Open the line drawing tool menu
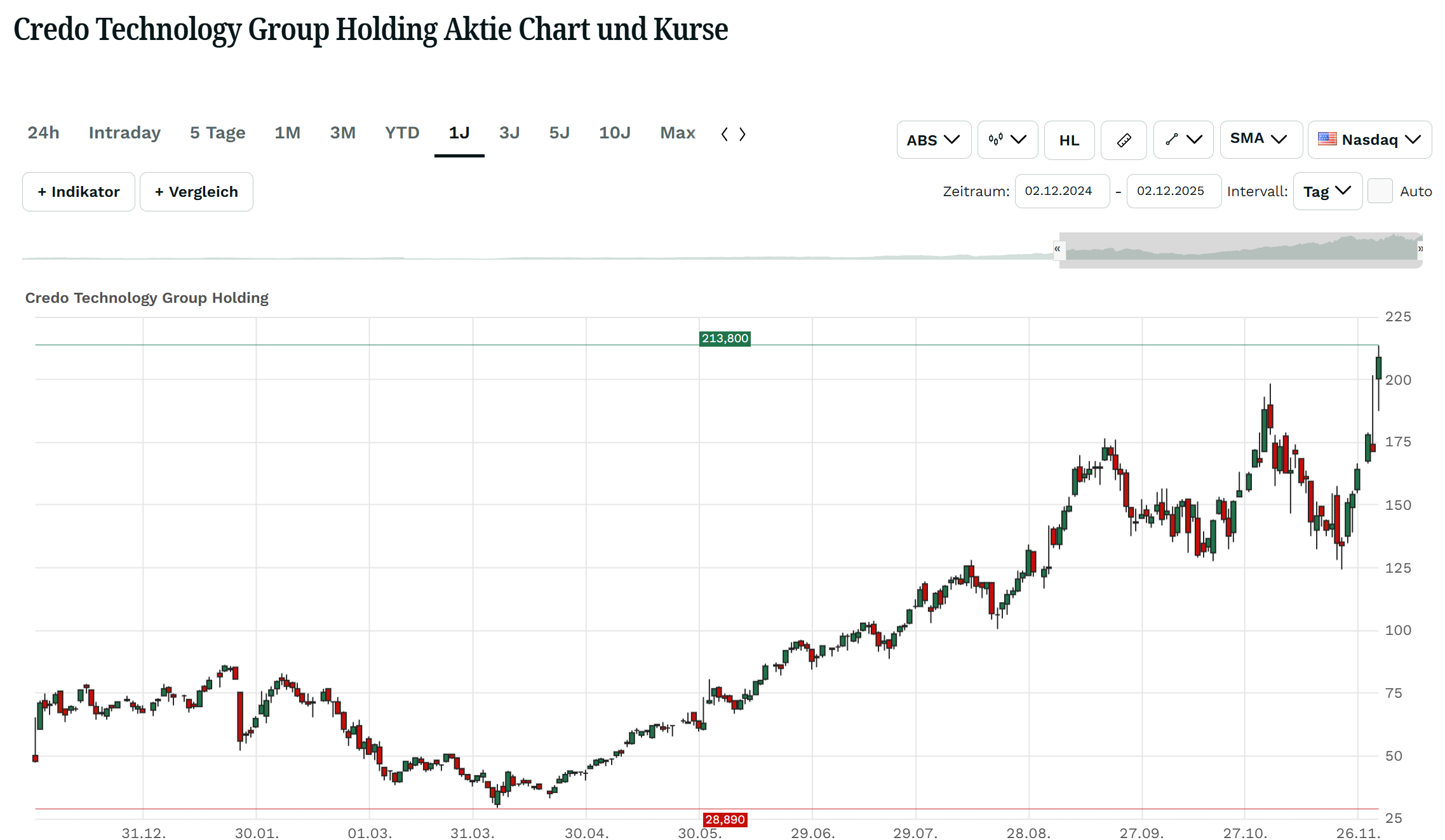 point(1183,140)
